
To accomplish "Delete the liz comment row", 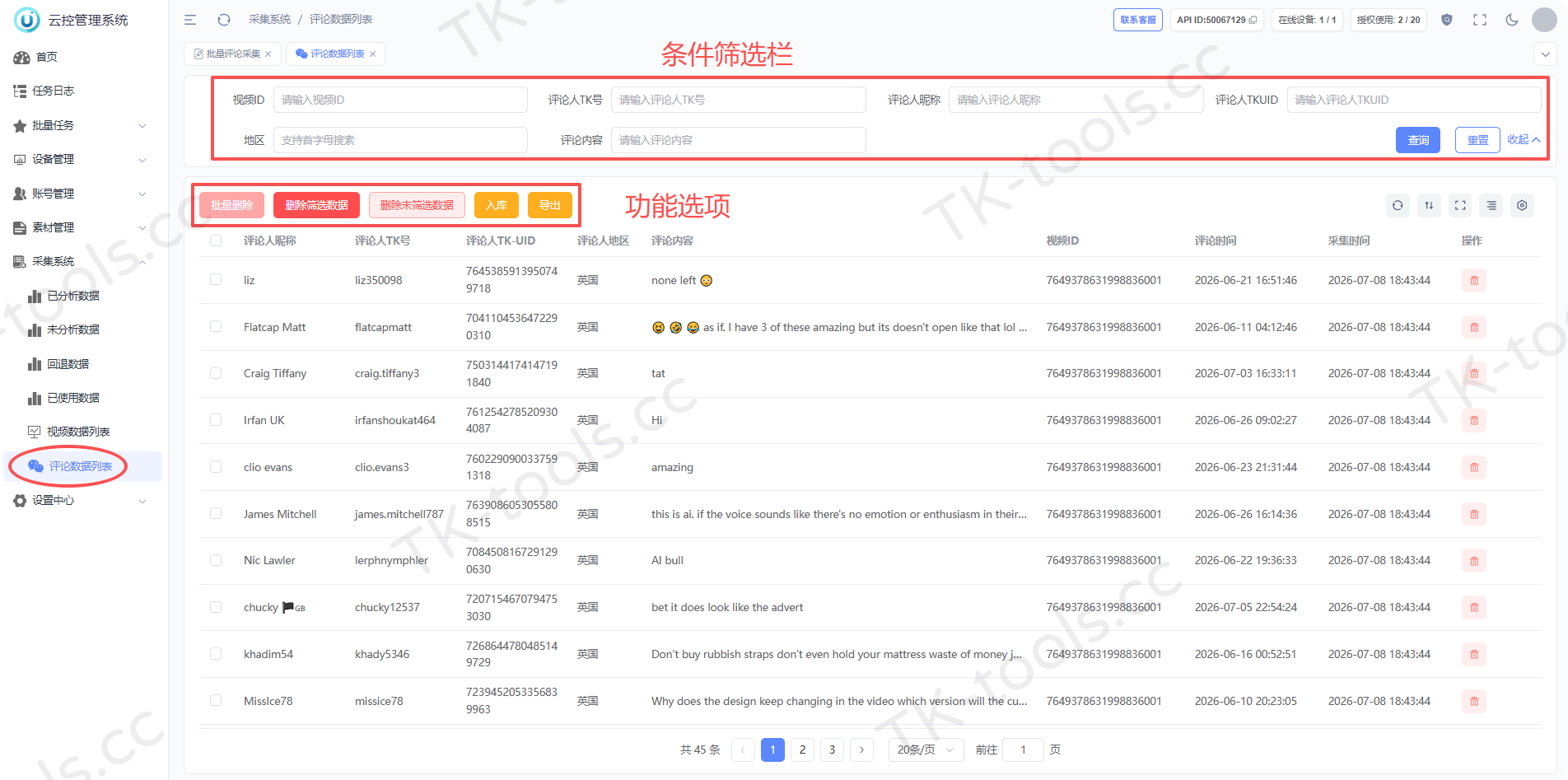I will click(x=1474, y=281).
